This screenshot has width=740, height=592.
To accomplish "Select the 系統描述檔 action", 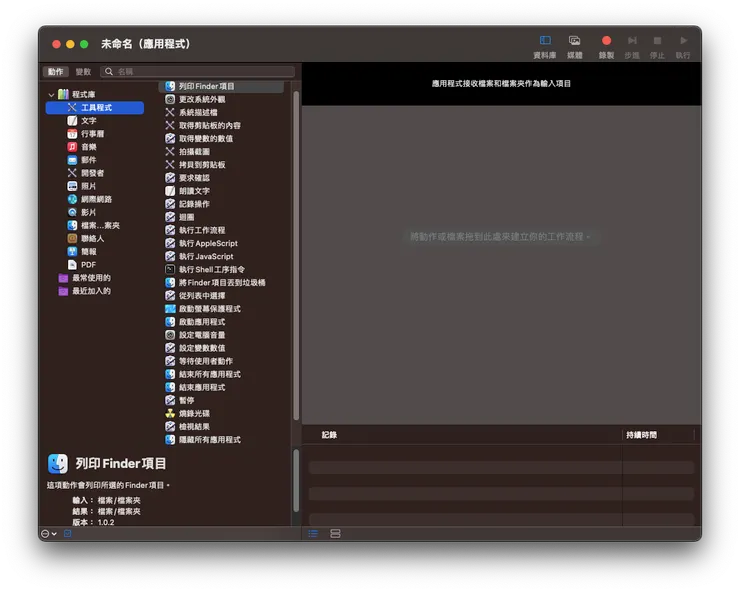I will pyautogui.click(x=192, y=113).
